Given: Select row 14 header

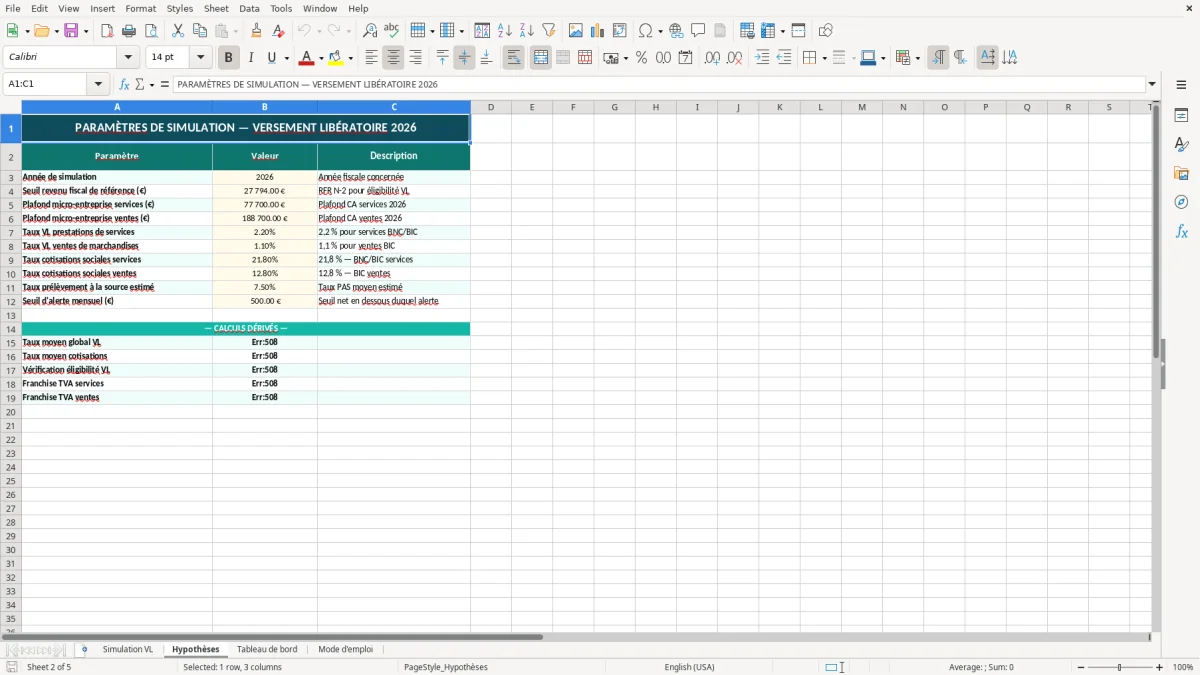Looking at the screenshot, I should point(11,329).
